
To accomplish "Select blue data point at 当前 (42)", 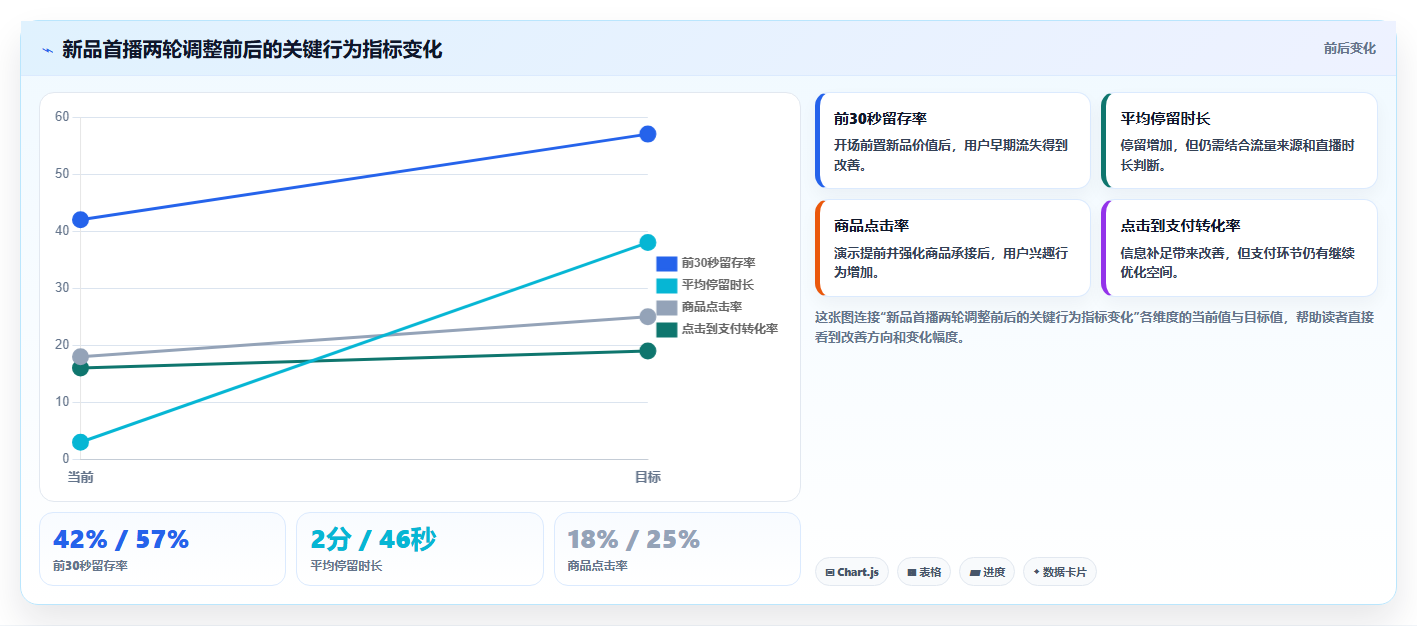I will (x=81, y=220).
